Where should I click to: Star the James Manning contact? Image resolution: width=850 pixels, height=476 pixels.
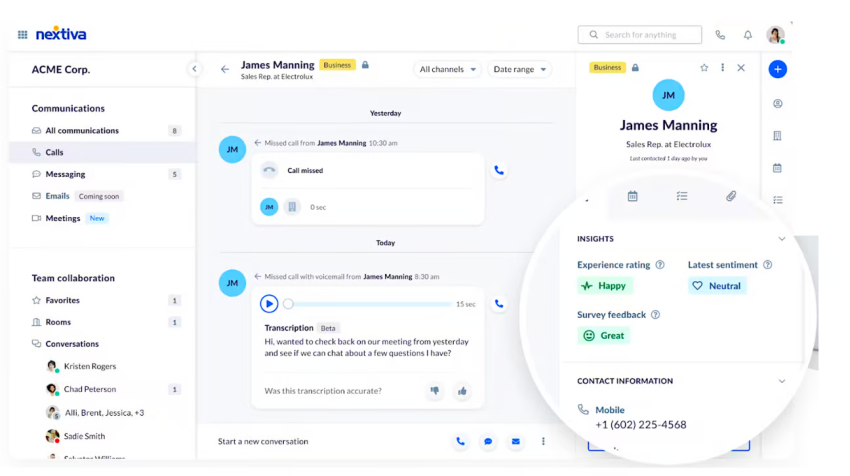pyautogui.click(x=704, y=68)
